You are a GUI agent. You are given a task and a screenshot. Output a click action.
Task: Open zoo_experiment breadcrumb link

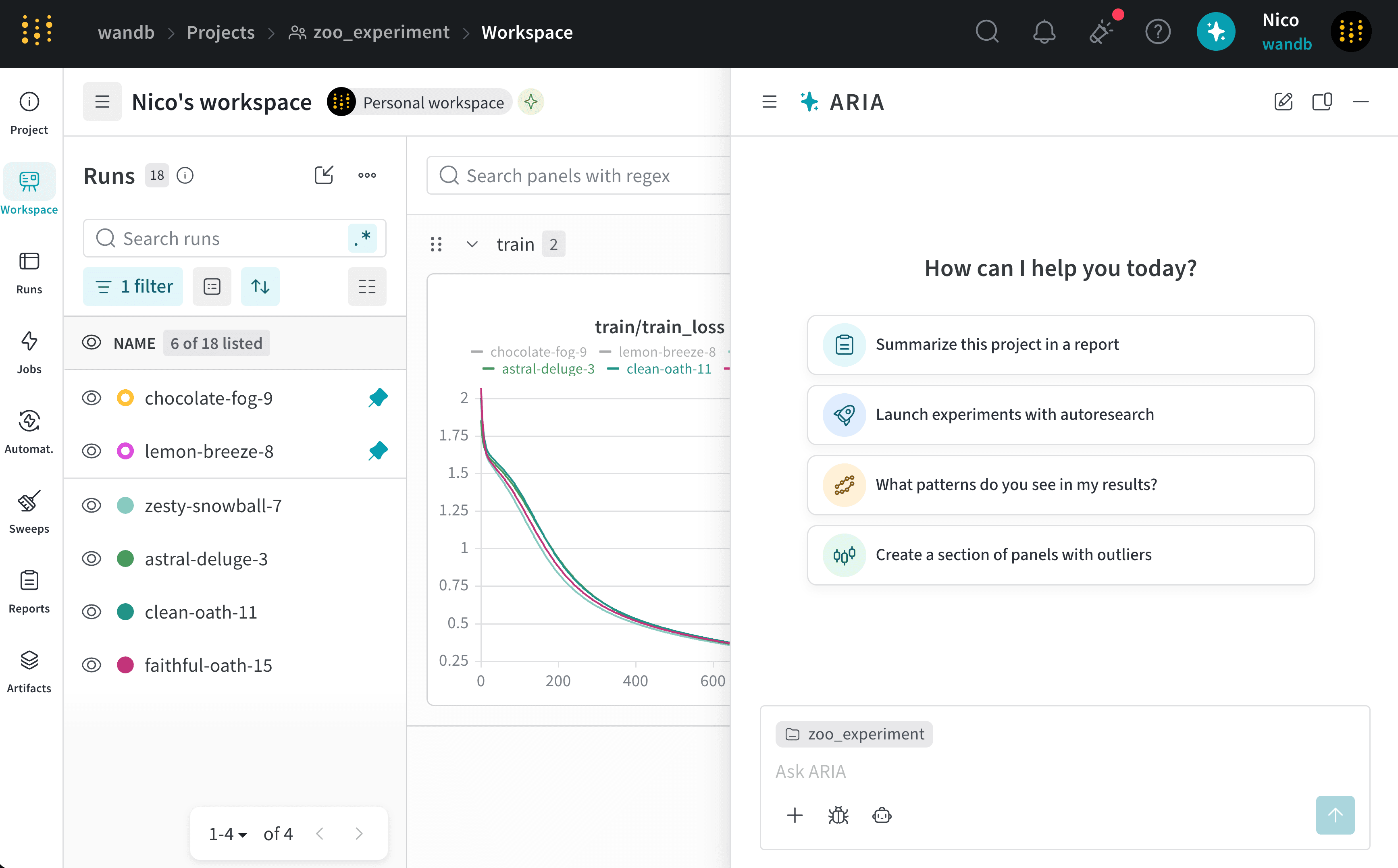(368, 32)
